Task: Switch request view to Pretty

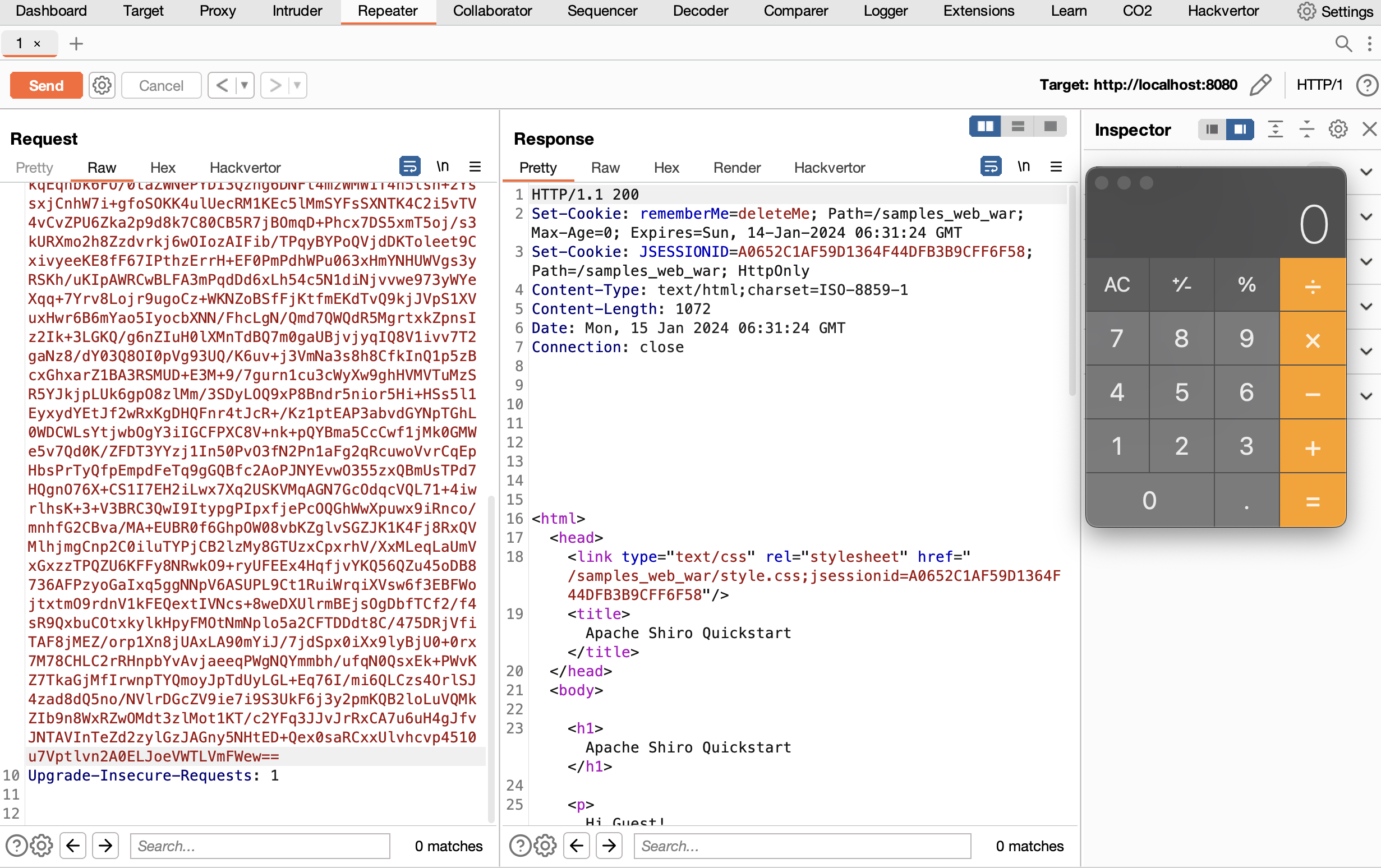Action: pyautogui.click(x=34, y=168)
